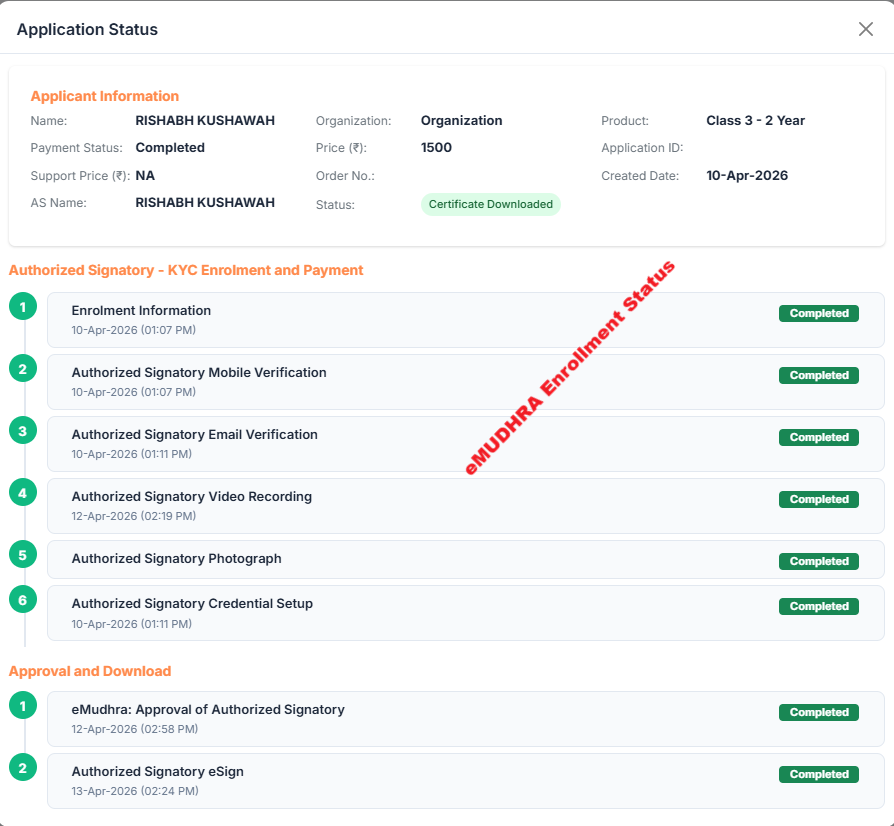Viewport: 894px width, 826px height.
Task: Click step 2 circle for Mobile Verification
Action: click(x=23, y=368)
